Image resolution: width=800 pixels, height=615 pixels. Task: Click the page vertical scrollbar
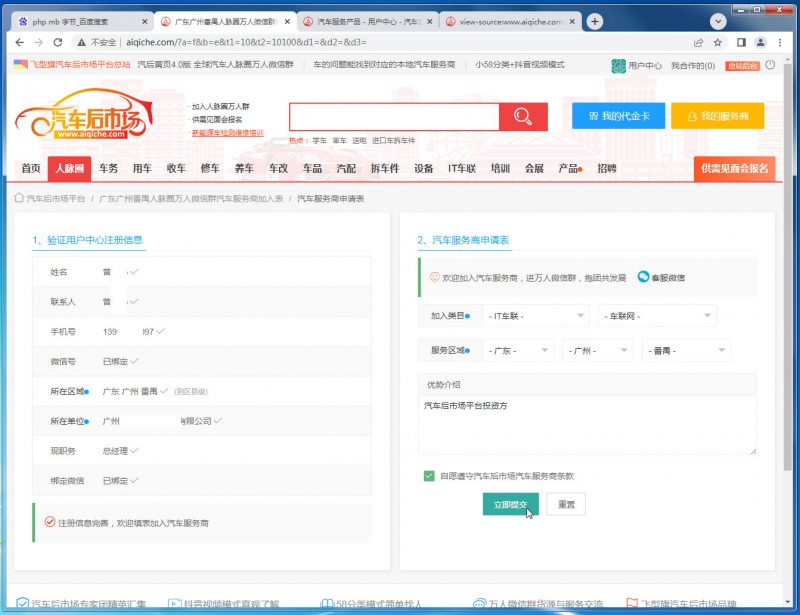click(788, 265)
